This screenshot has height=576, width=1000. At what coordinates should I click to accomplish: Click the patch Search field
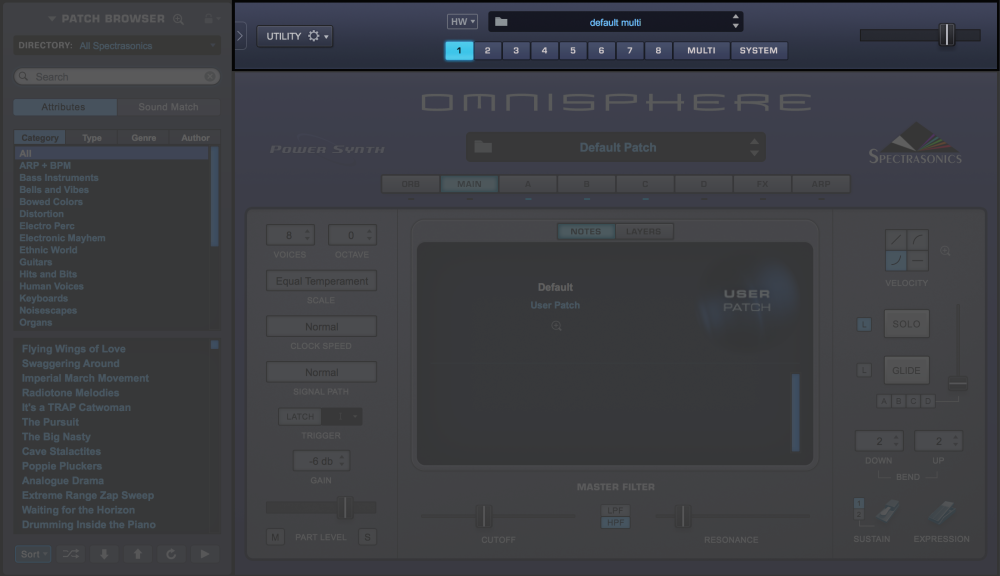tap(117, 77)
